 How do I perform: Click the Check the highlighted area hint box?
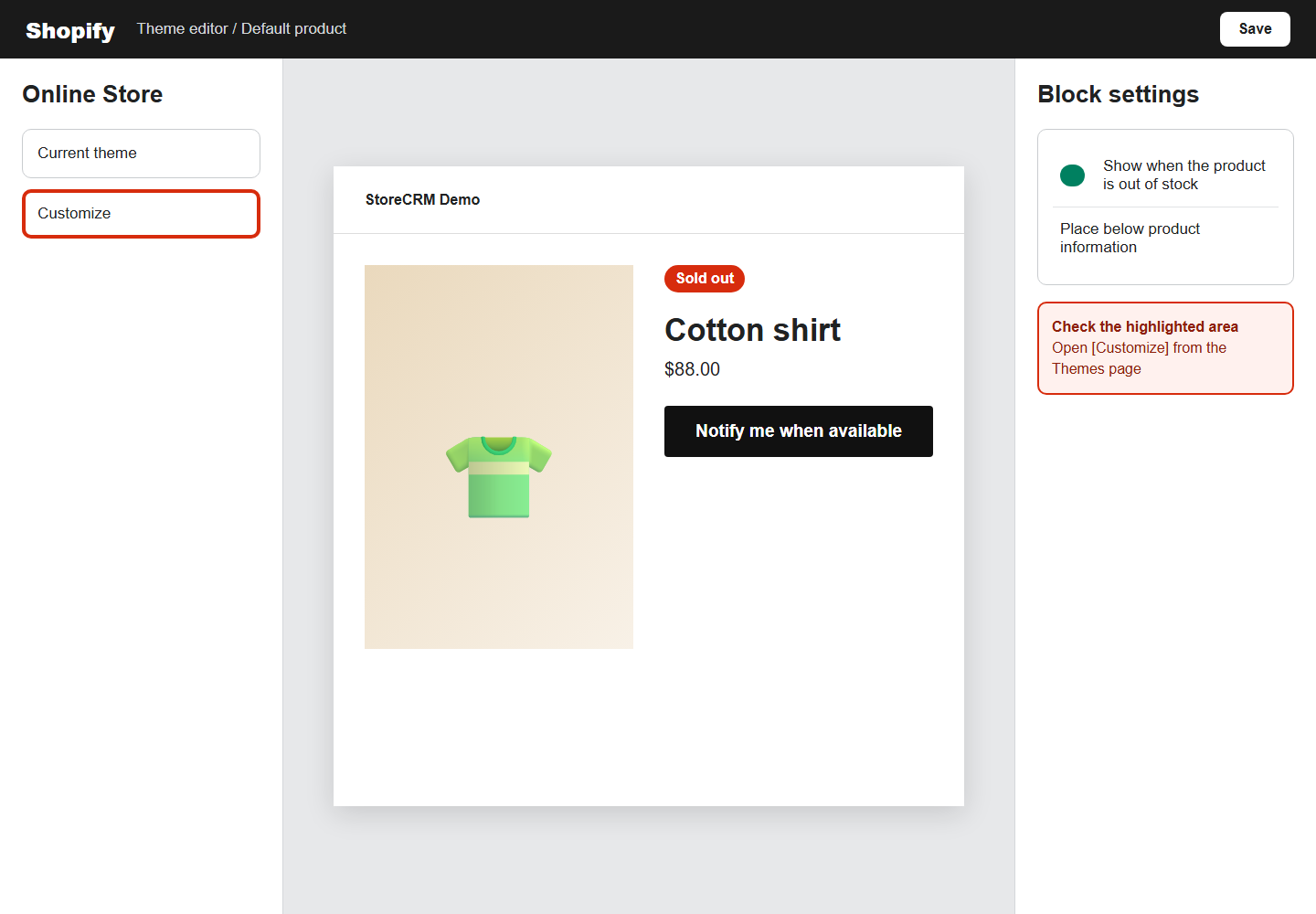[x=1165, y=348]
